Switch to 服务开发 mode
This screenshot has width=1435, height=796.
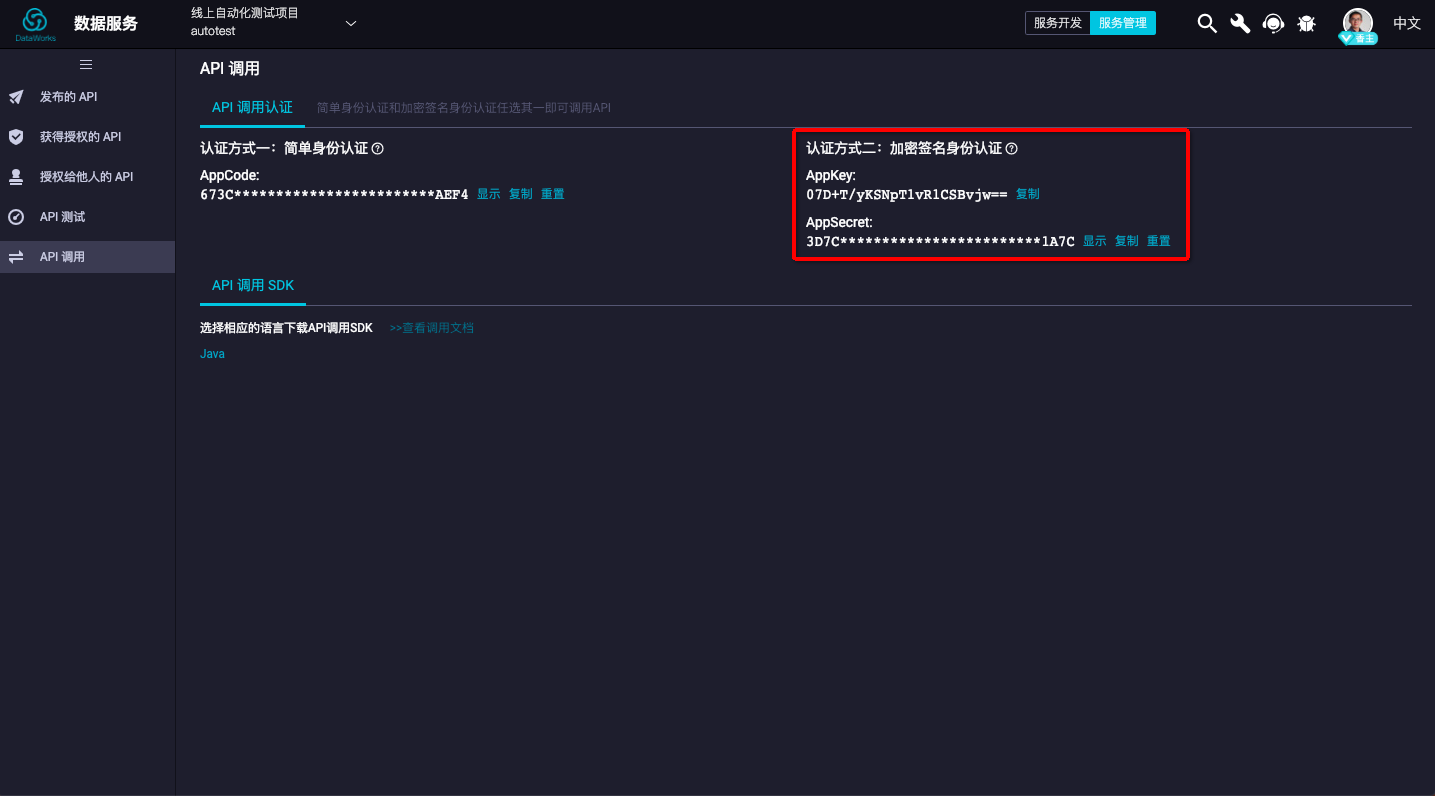pos(1058,23)
